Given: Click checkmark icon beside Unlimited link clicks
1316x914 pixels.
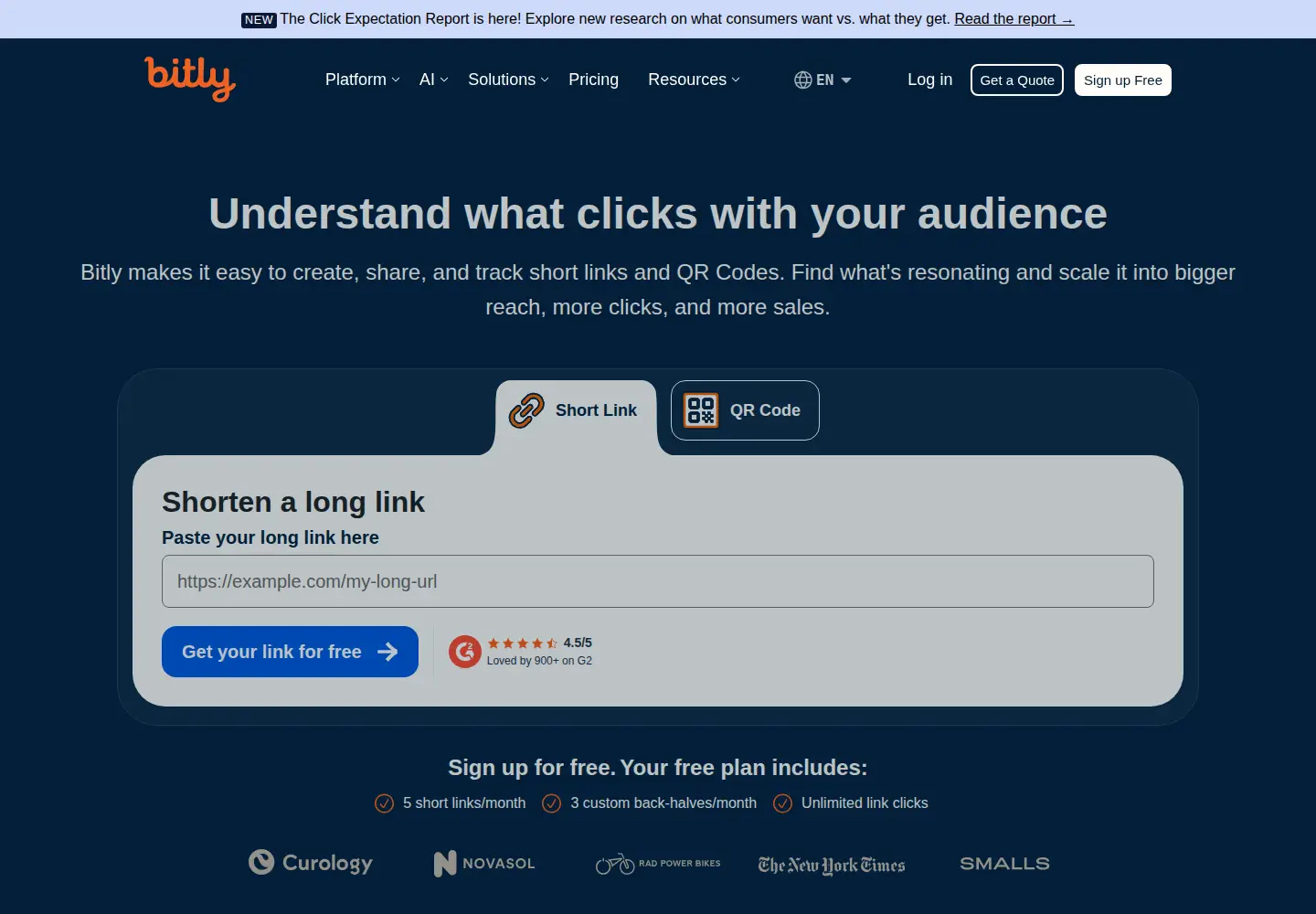Looking at the screenshot, I should tap(782, 803).
